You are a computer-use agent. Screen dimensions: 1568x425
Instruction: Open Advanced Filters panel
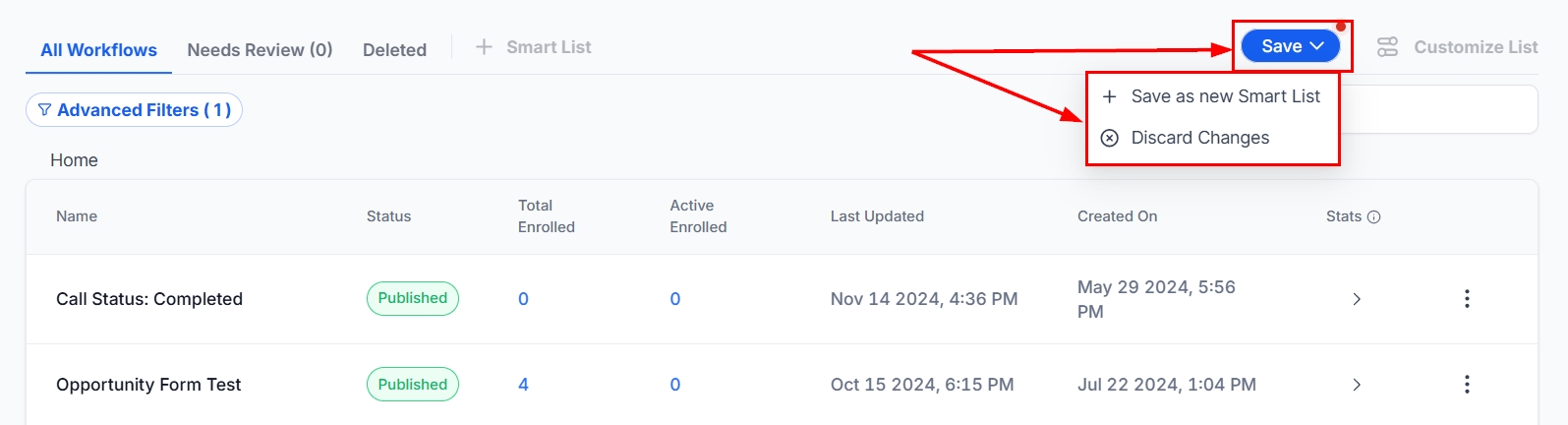pos(134,110)
